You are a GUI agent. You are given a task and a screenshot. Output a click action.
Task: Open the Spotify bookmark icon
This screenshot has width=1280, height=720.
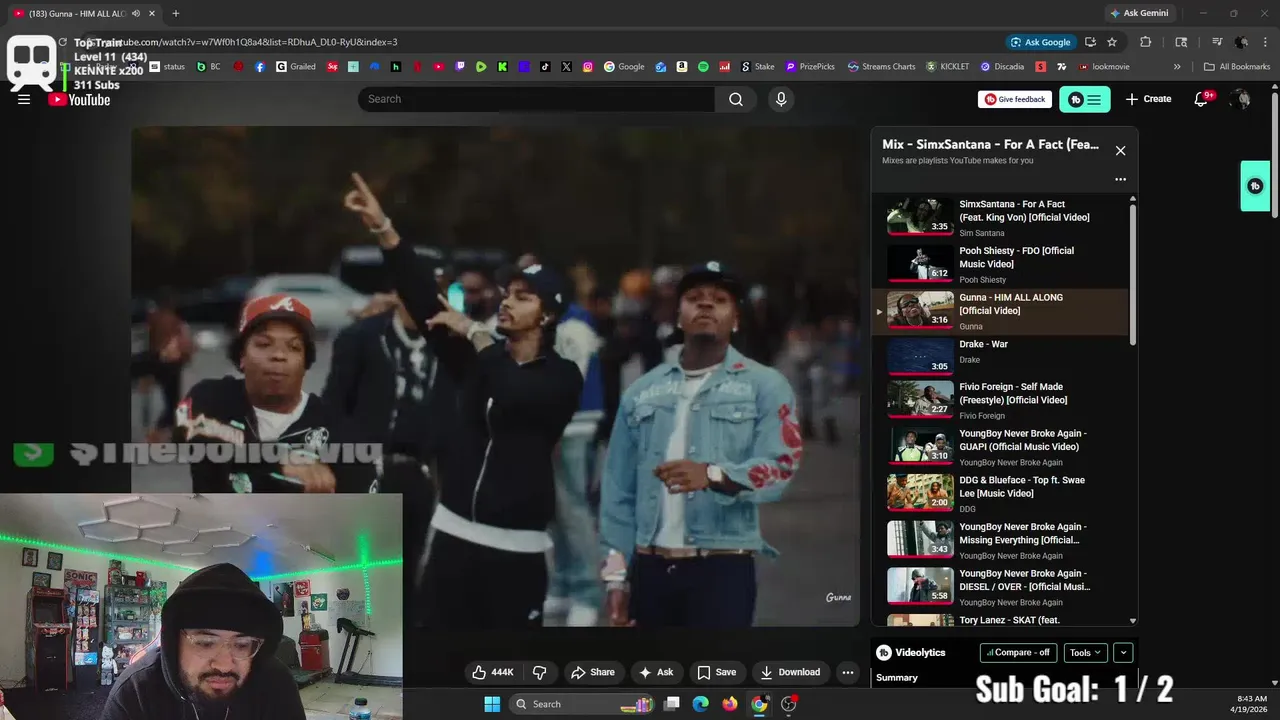click(703, 67)
